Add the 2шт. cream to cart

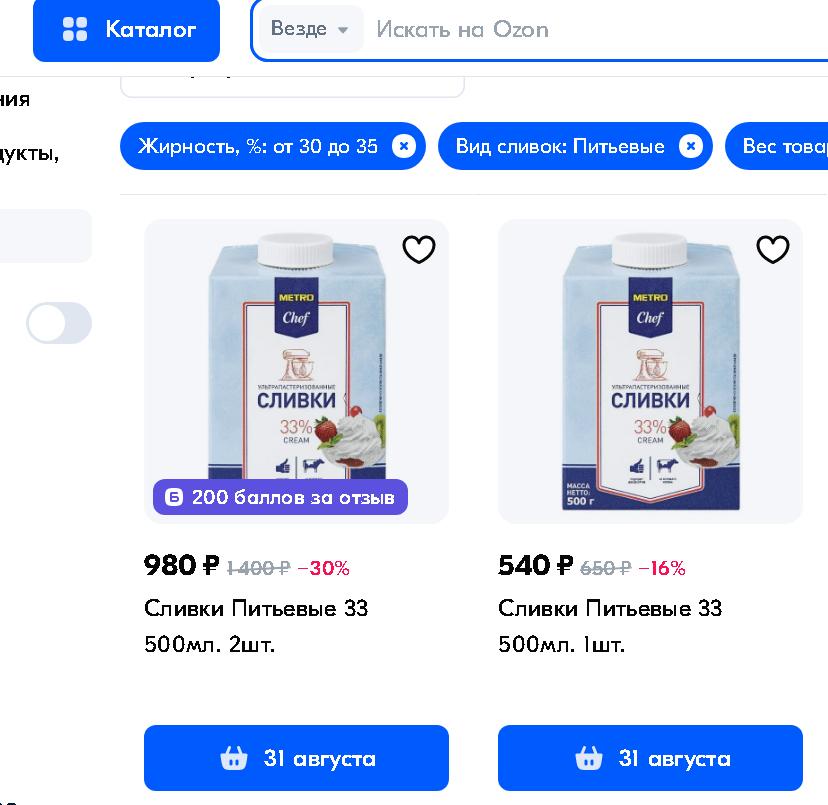point(296,759)
